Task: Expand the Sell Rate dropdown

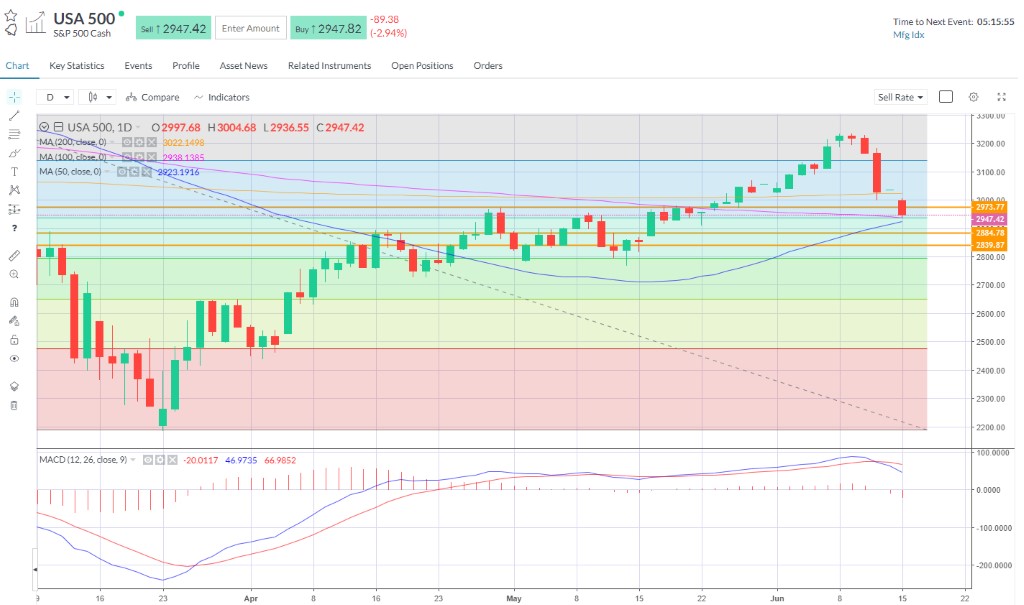Action: coord(900,97)
